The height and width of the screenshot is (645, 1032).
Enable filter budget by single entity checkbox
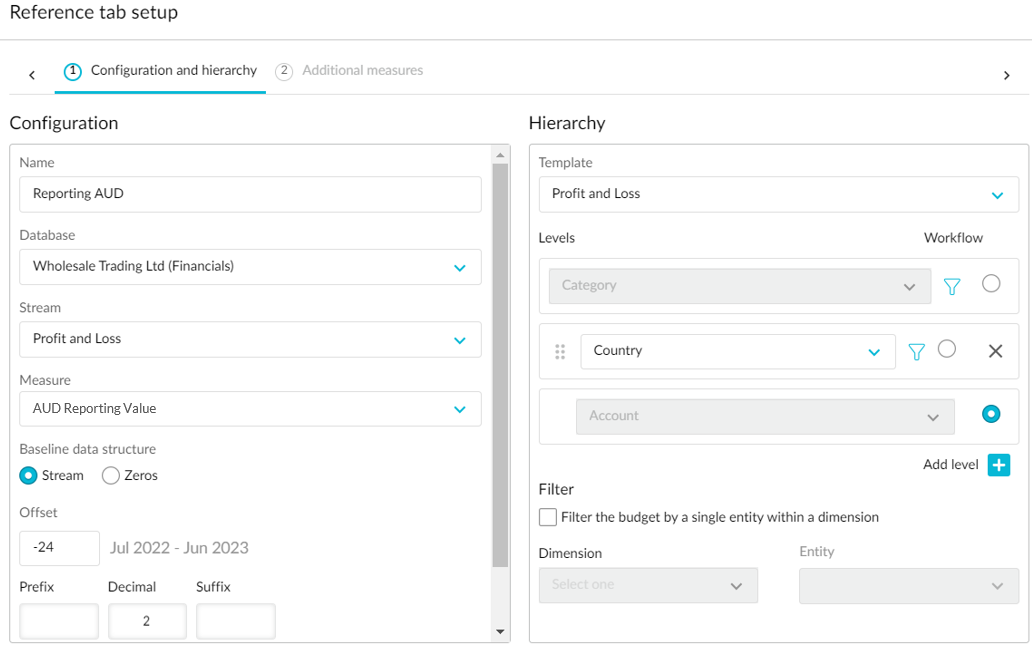[x=548, y=517]
